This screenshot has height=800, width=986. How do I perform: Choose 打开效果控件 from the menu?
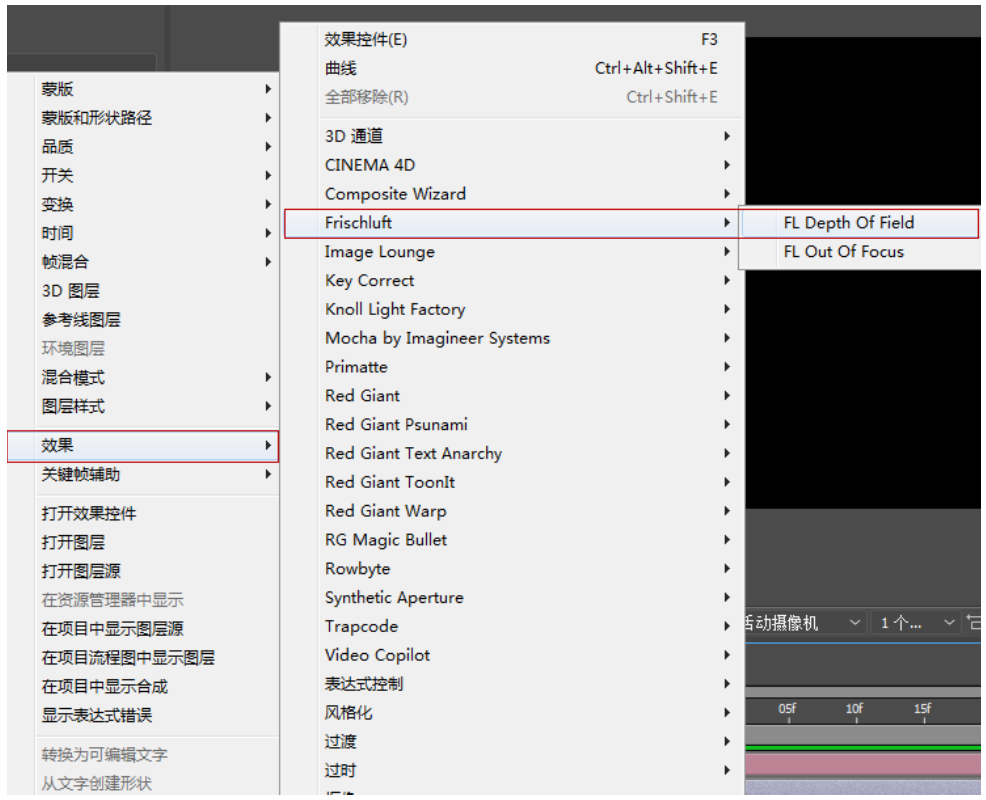tap(143, 513)
